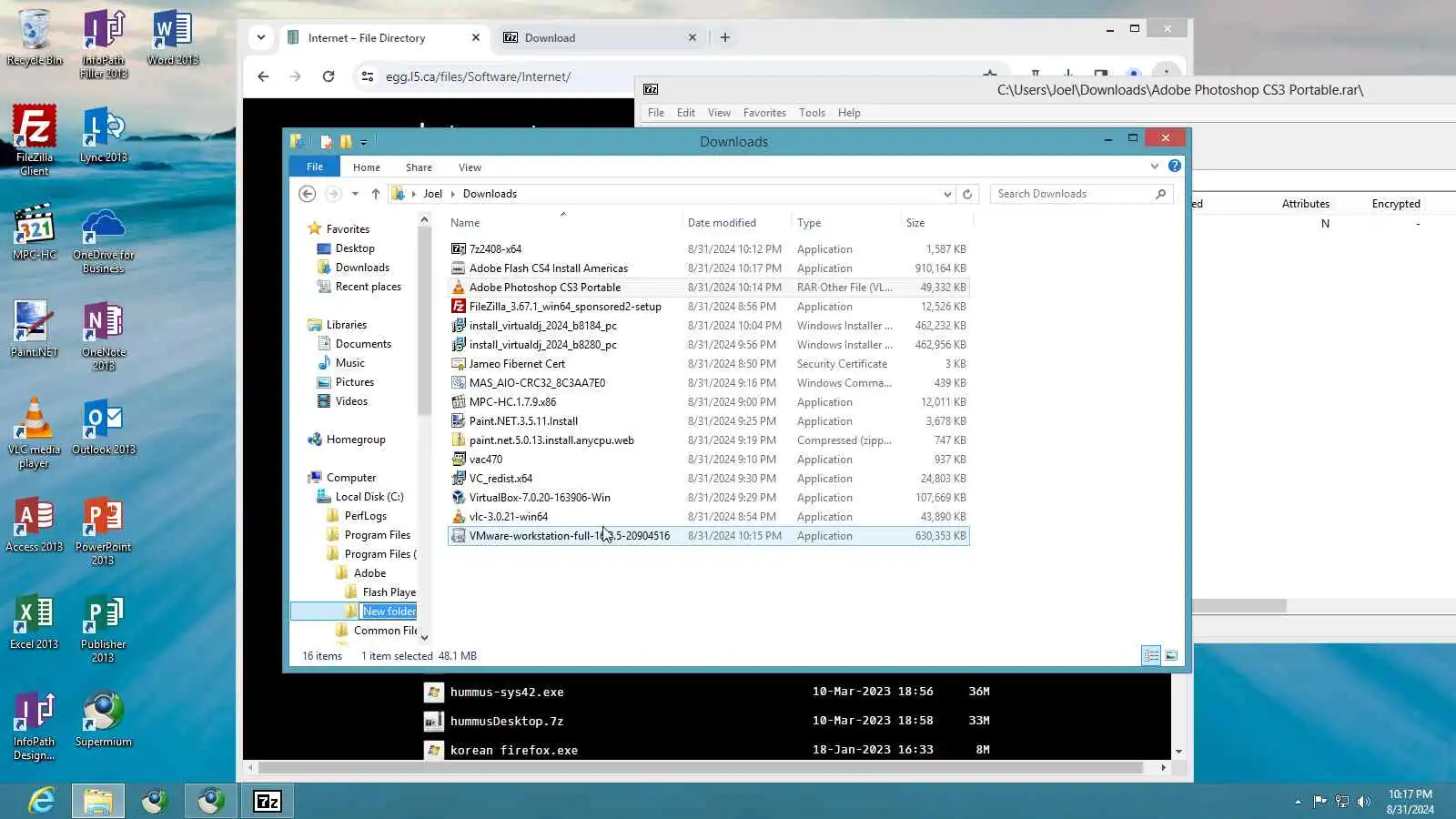Viewport: 1456px width, 819px height.
Task: Open browser tab search dropdown
Action: click(261, 37)
